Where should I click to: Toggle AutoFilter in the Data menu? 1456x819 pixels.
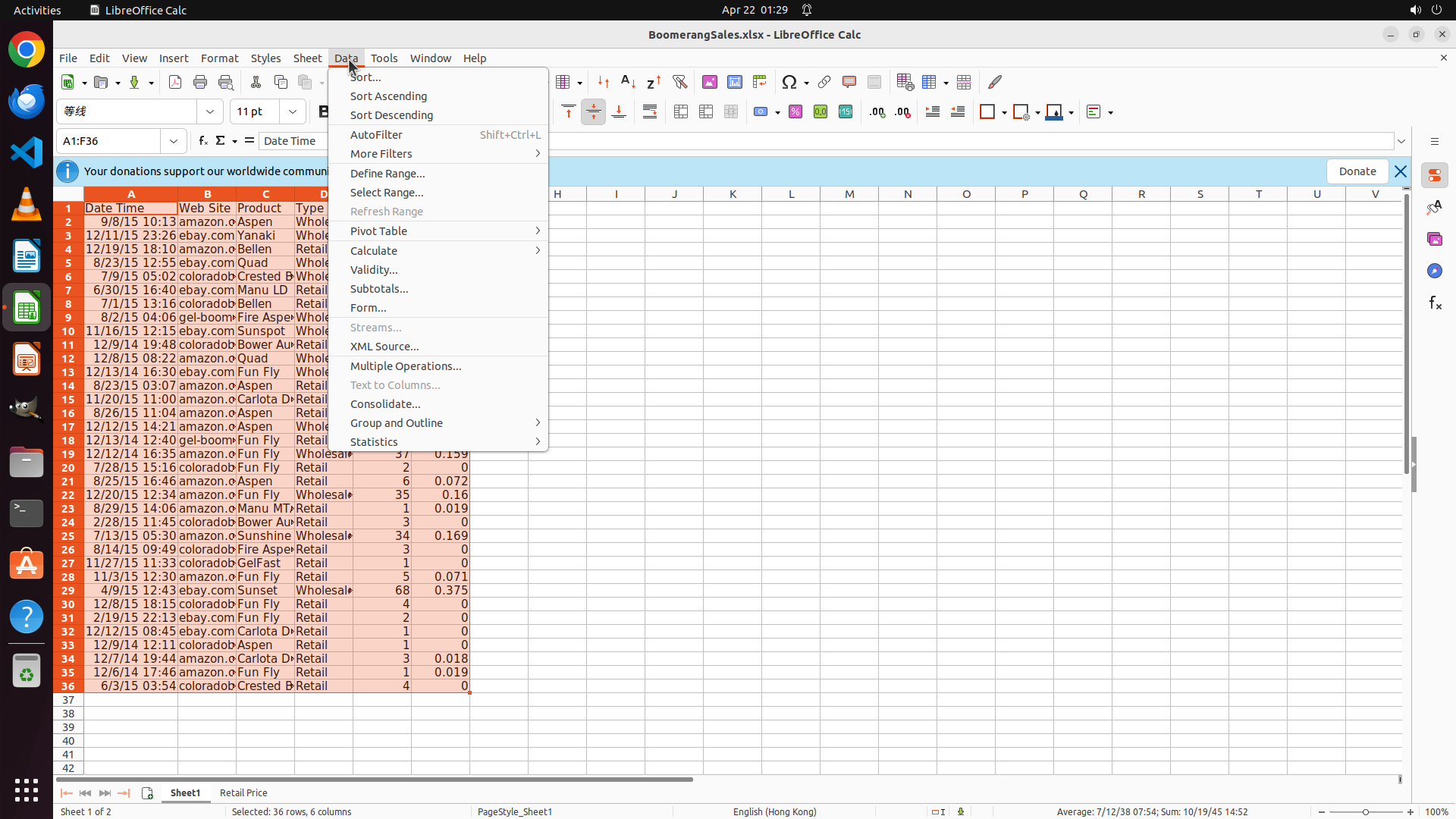click(x=376, y=135)
